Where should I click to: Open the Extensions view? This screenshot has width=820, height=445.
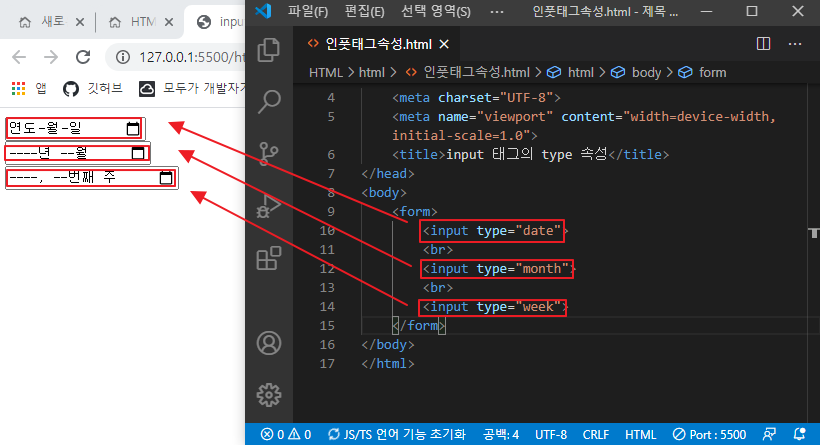point(269,258)
